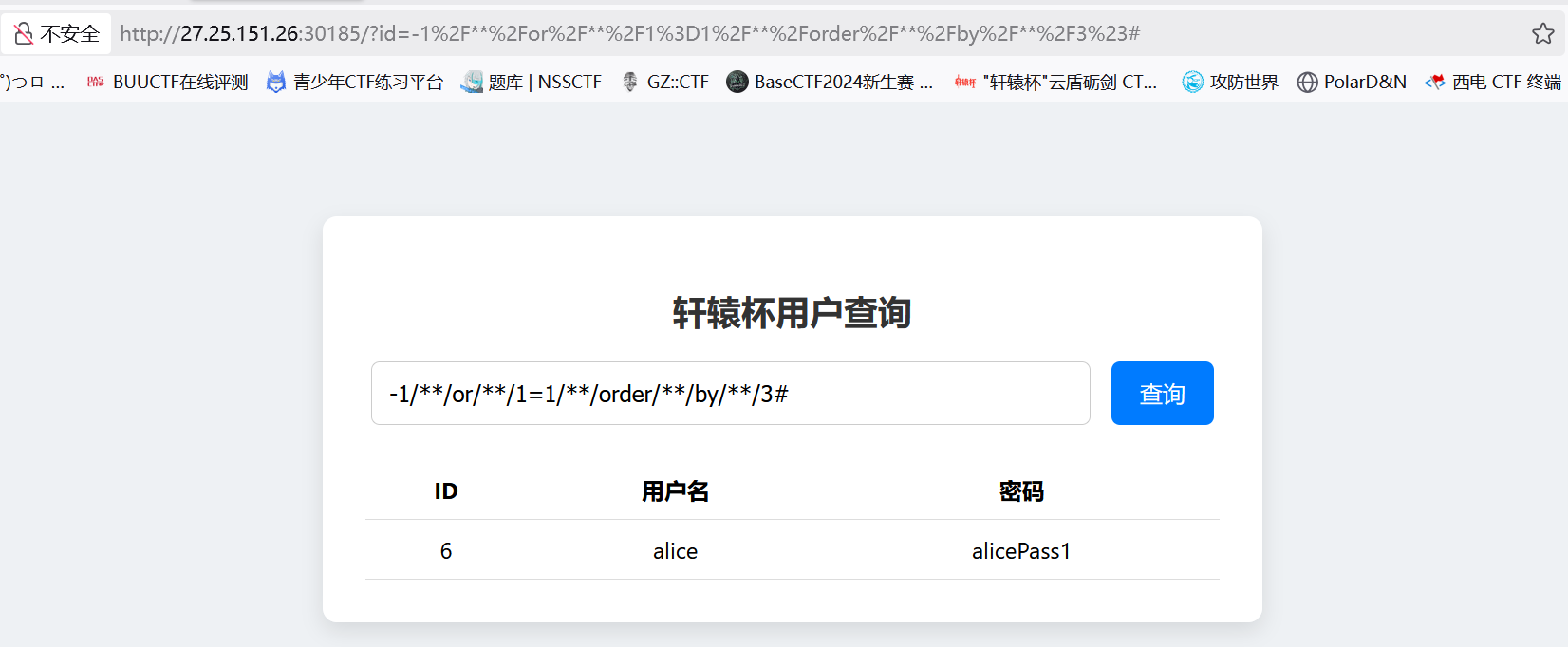Image resolution: width=1568 pixels, height=647 pixels.
Task: Open the 攻防世界 bookmark
Action: coord(1231,83)
